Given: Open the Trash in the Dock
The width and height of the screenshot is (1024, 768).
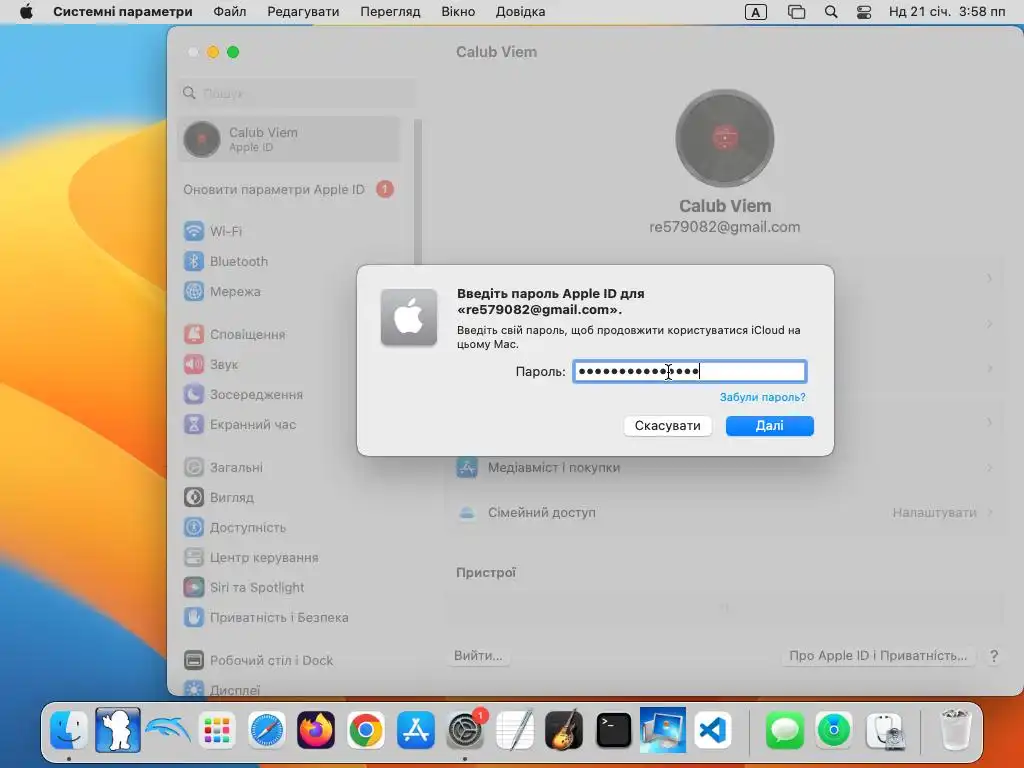Looking at the screenshot, I should [x=955, y=730].
